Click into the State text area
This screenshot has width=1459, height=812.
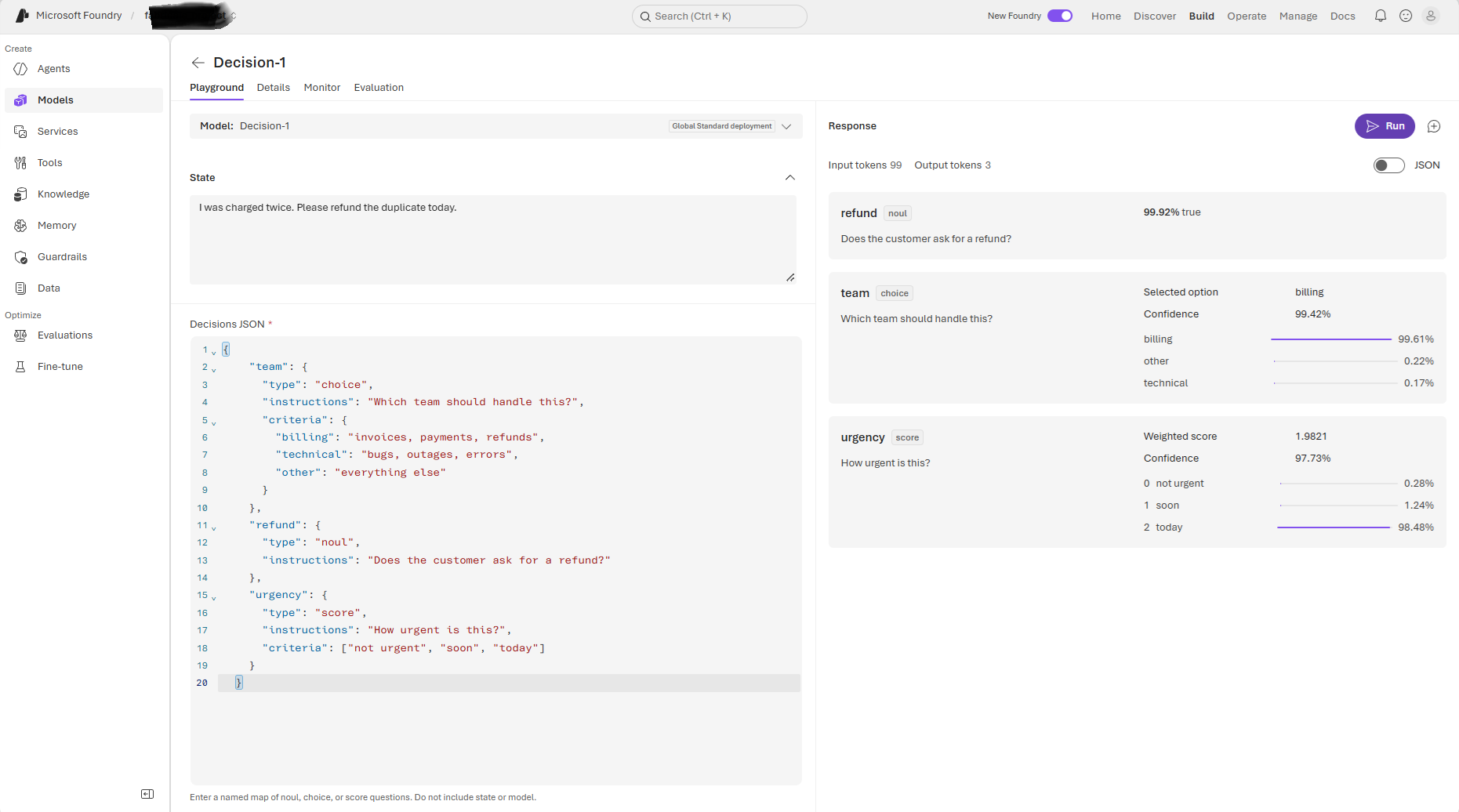pos(493,240)
